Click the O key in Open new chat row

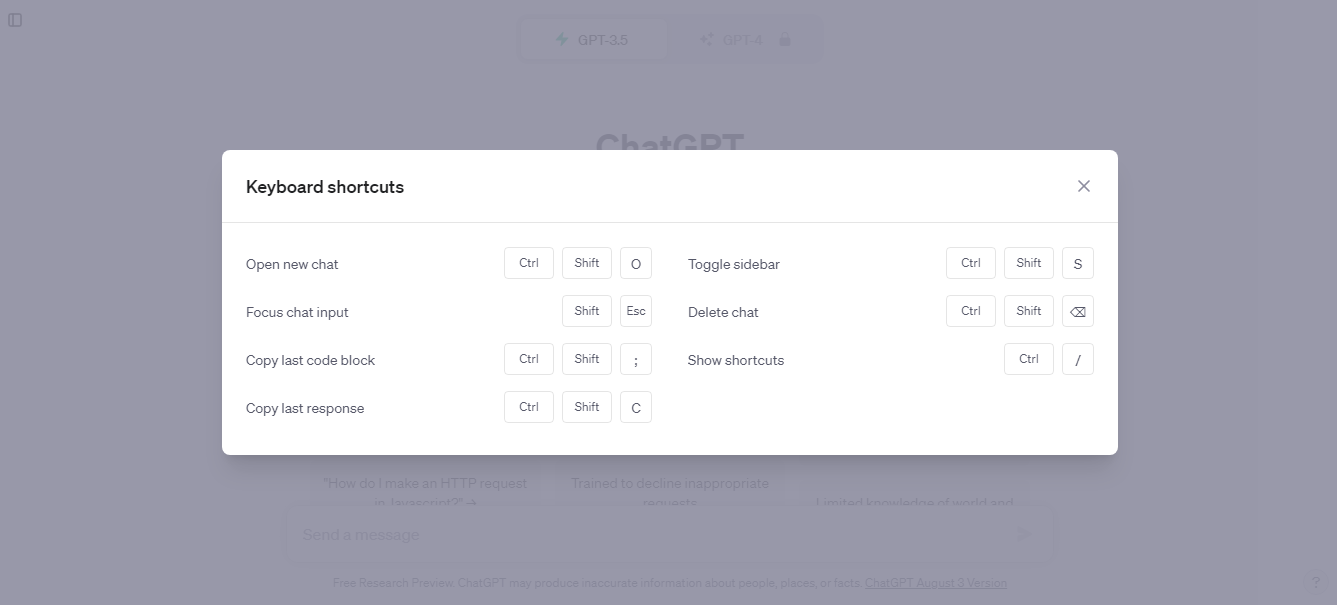pyautogui.click(x=636, y=263)
